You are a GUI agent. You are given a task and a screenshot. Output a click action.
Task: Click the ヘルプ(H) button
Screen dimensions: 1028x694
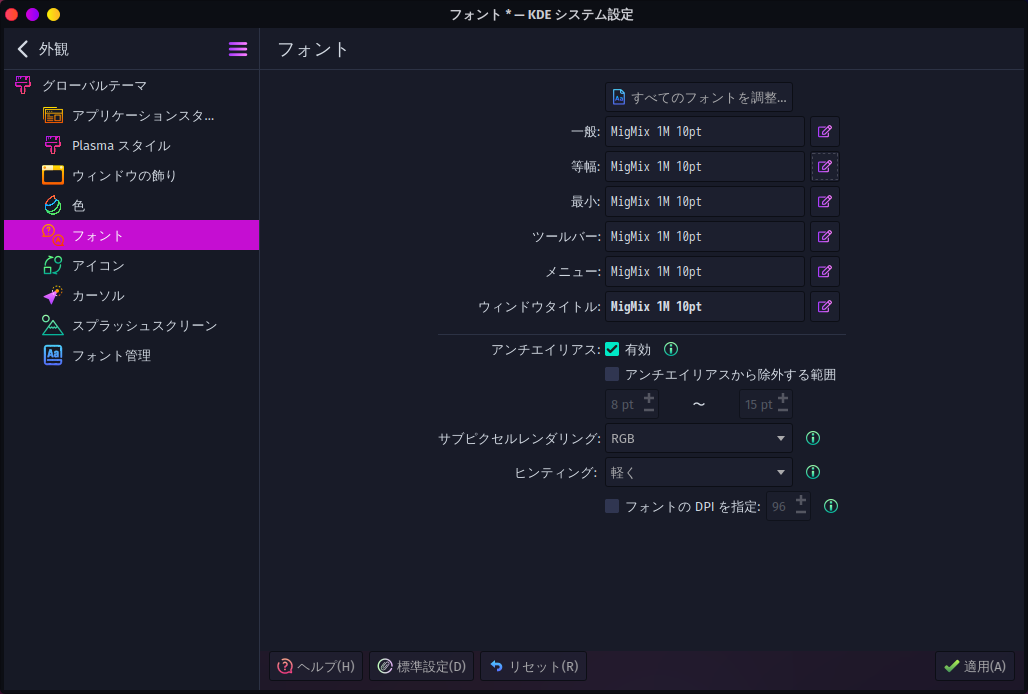pos(316,666)
